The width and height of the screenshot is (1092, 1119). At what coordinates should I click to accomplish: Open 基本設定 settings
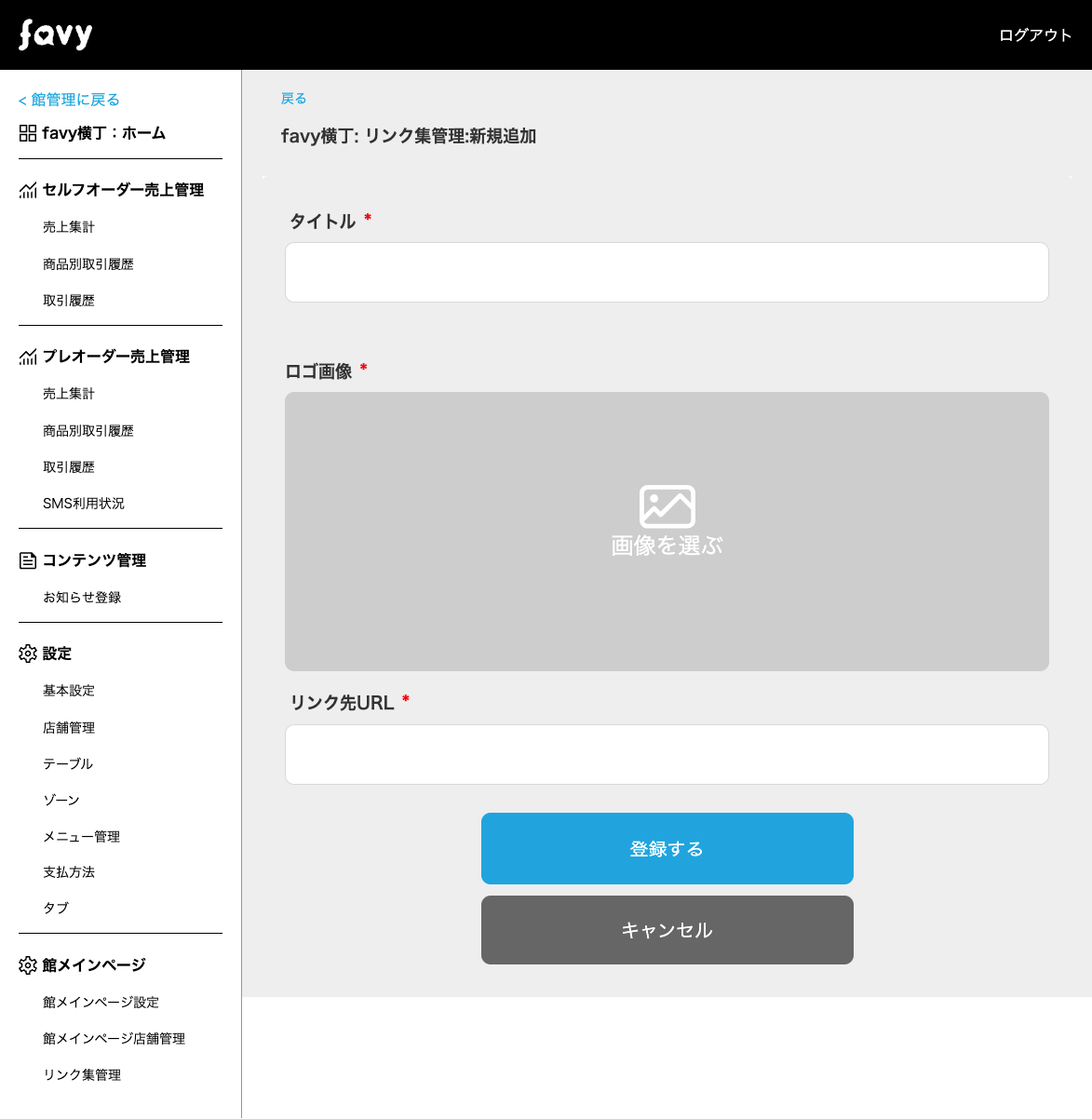pyautogui.click(x=69, y=691)
